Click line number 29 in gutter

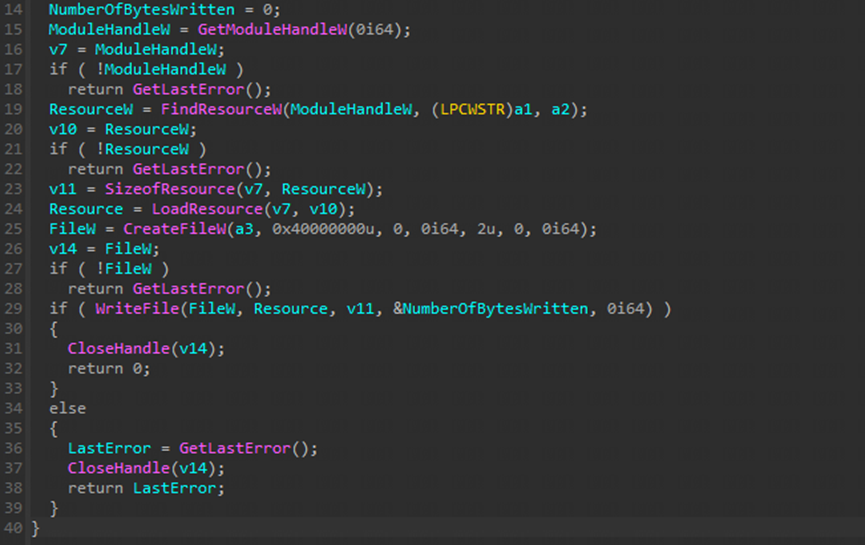pos(13,308)
